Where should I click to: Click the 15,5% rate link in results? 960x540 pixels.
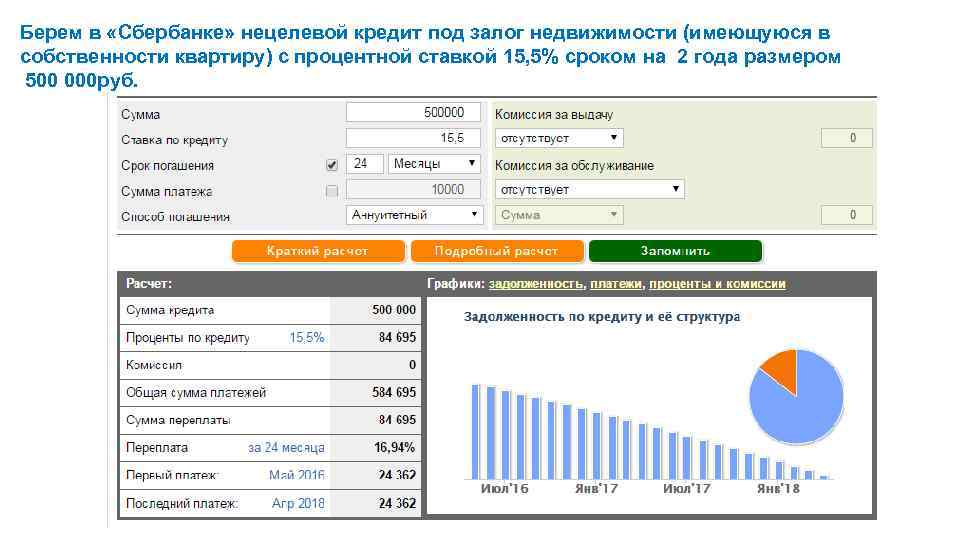coord(307,338)
